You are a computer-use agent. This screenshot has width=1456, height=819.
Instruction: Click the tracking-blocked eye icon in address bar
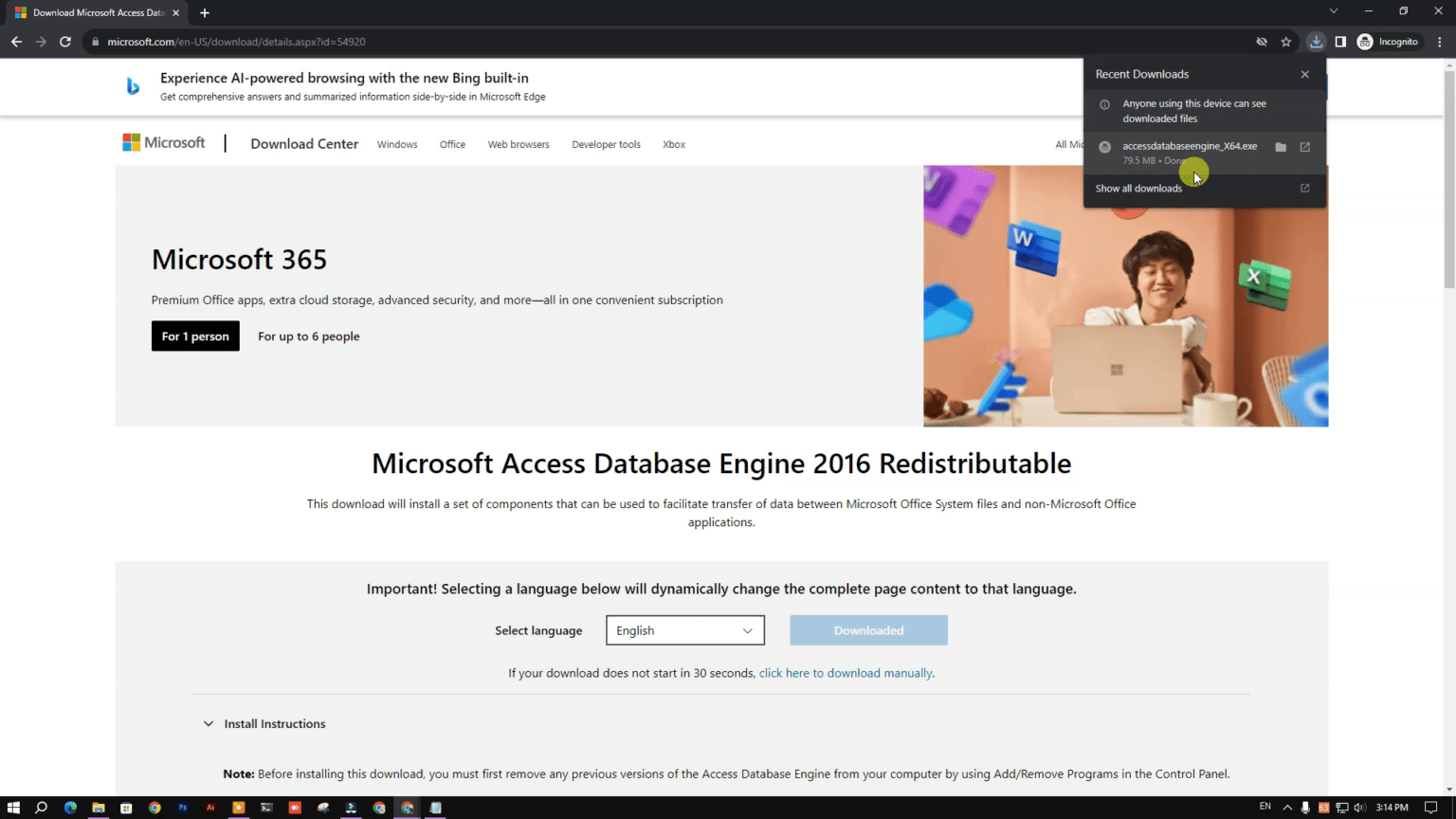1262,42
